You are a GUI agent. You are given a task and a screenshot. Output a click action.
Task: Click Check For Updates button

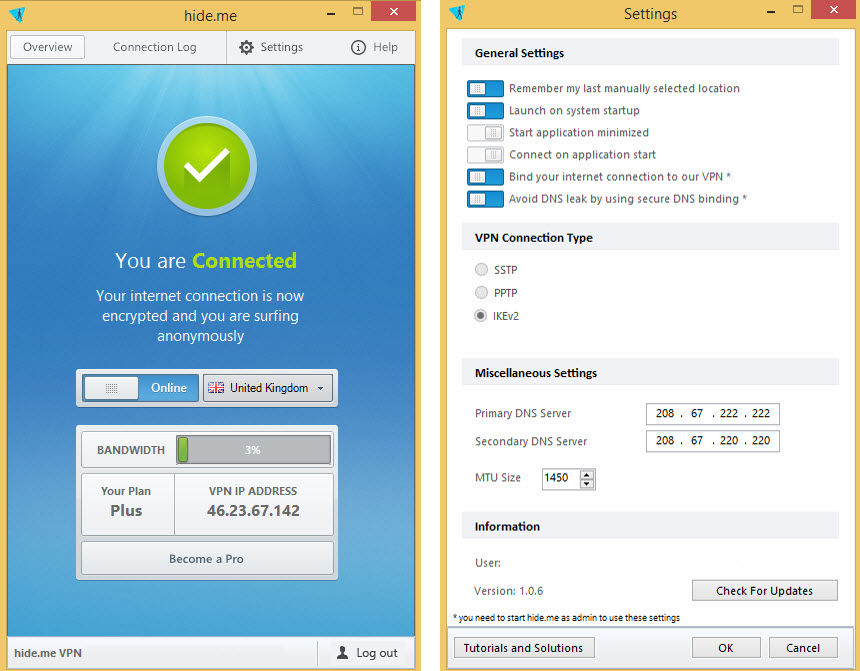pos(765,590)
